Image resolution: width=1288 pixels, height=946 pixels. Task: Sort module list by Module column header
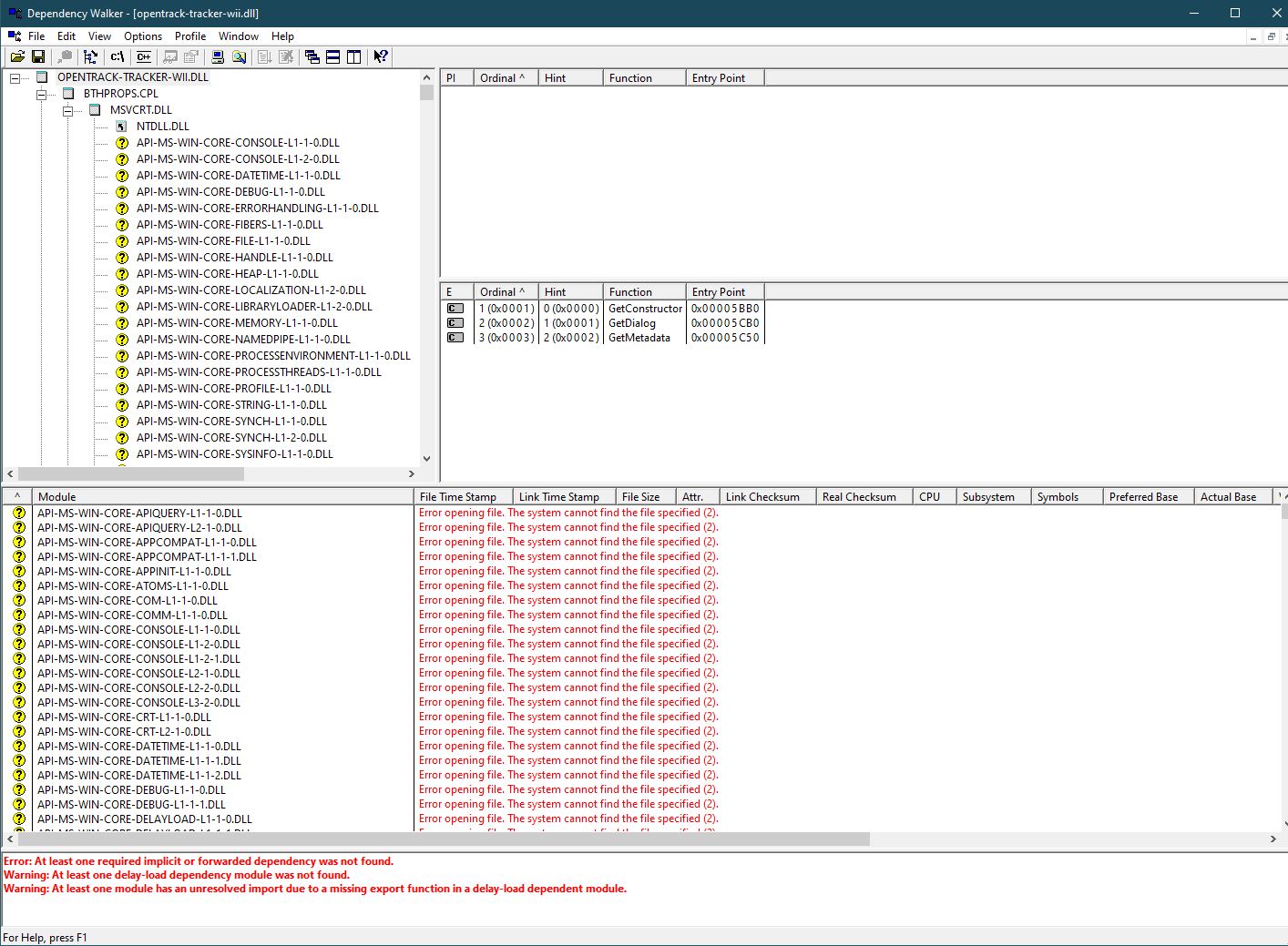tap(222, 497)
